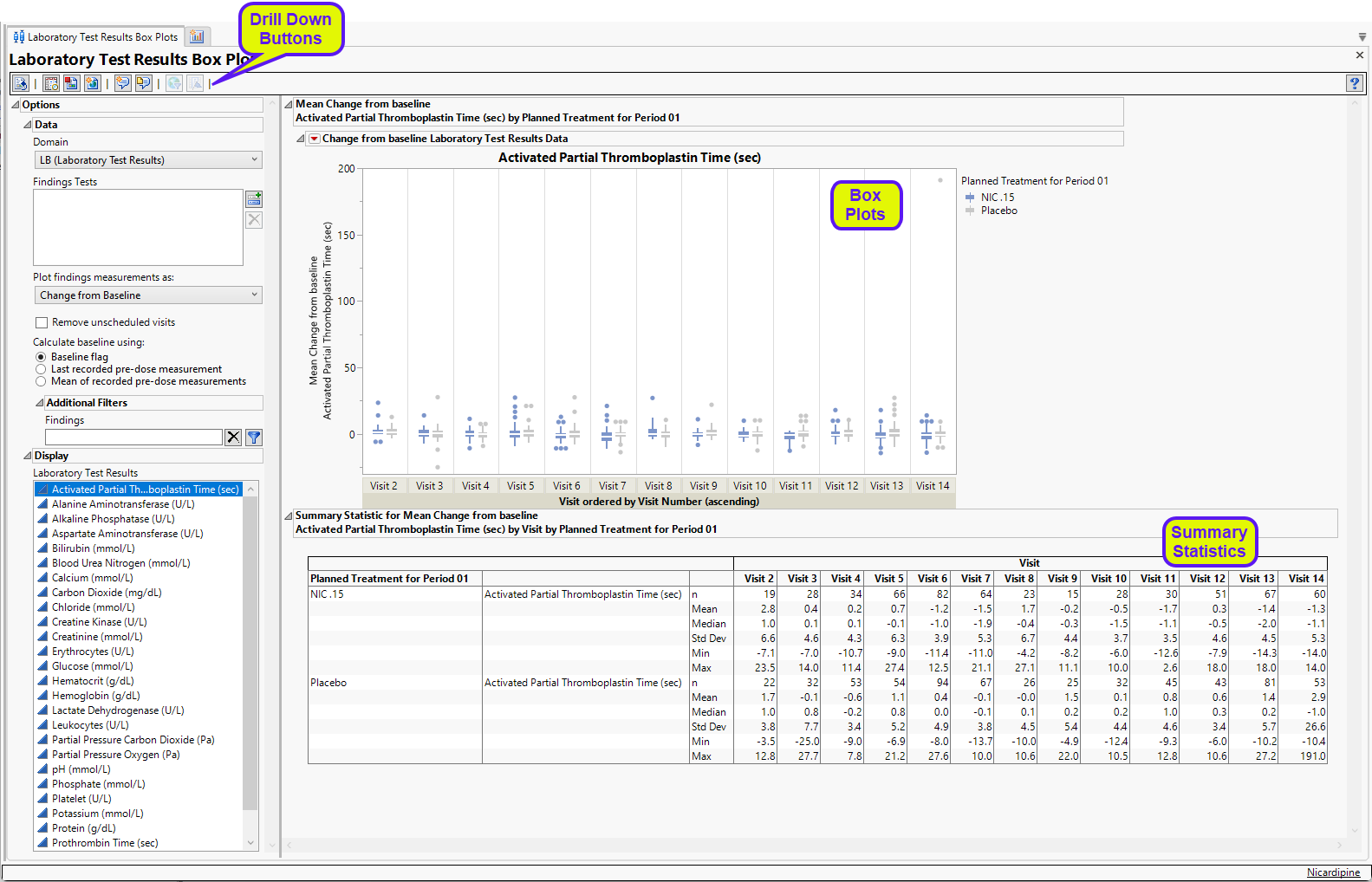
Task: Select Last recorded pre-dose measurement option
Action: pyautogui.click(x=41, y=369)
